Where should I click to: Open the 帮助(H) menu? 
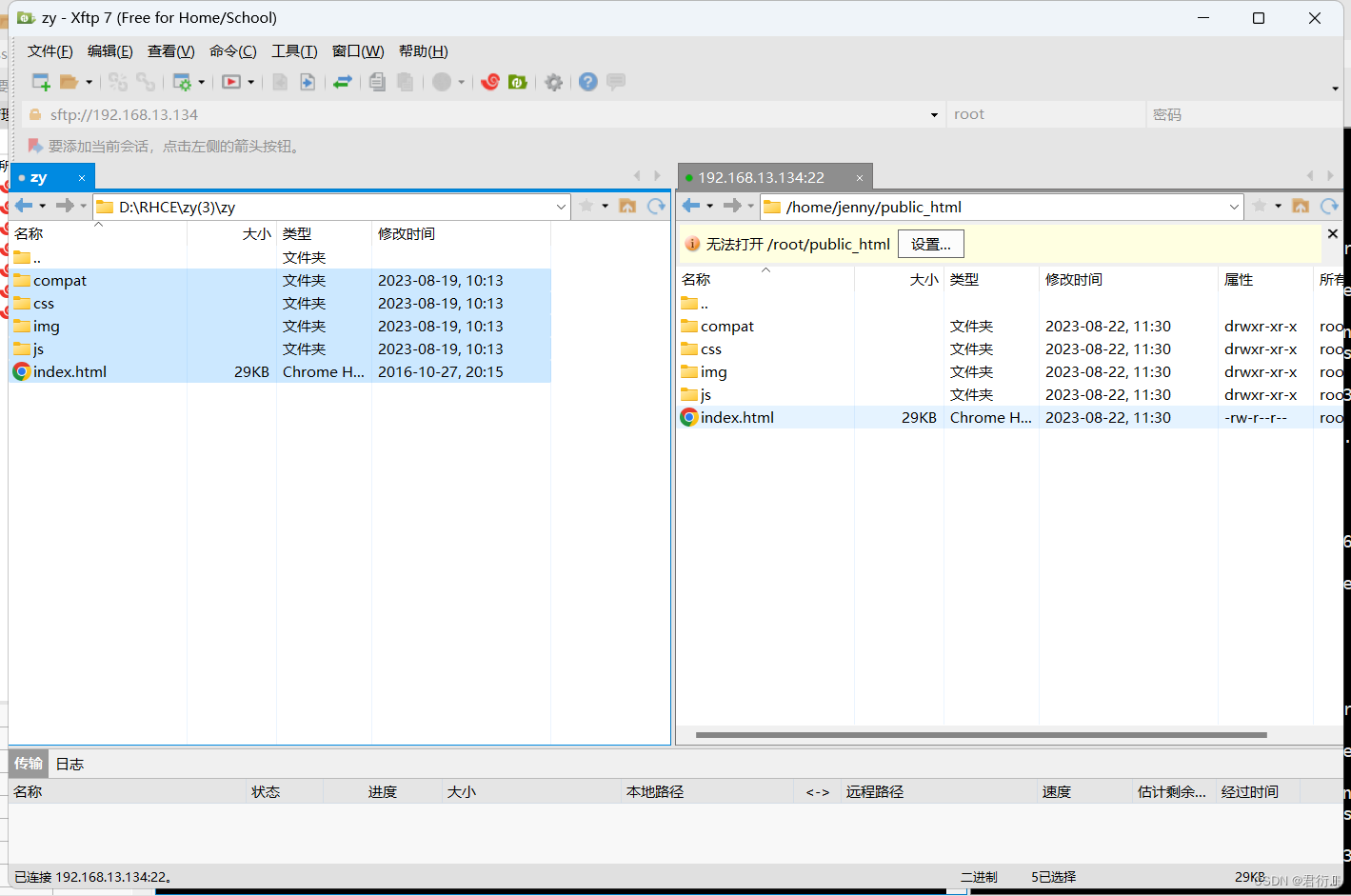coord(424,51)
